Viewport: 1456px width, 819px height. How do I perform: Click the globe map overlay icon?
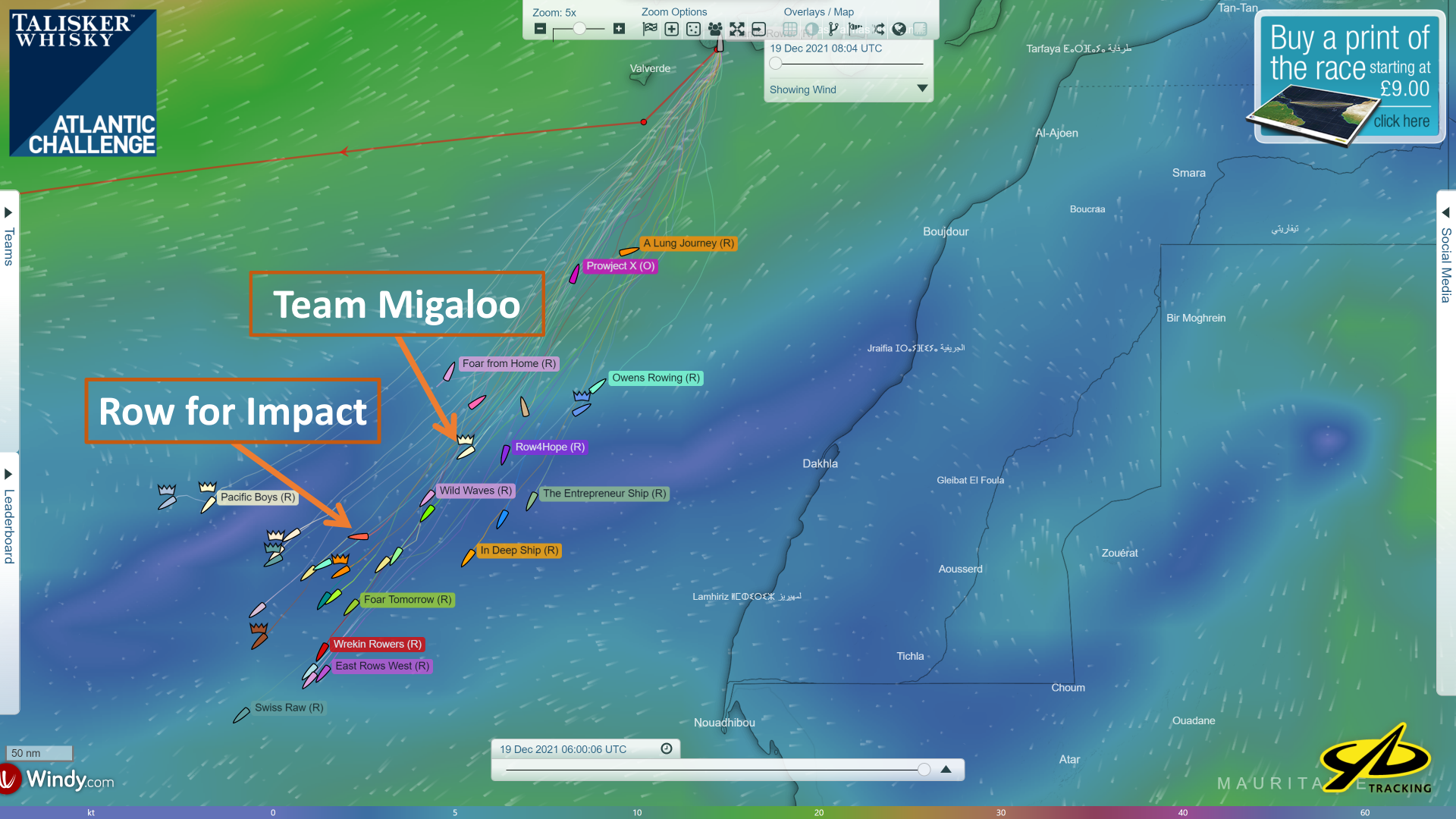(899, 29)
